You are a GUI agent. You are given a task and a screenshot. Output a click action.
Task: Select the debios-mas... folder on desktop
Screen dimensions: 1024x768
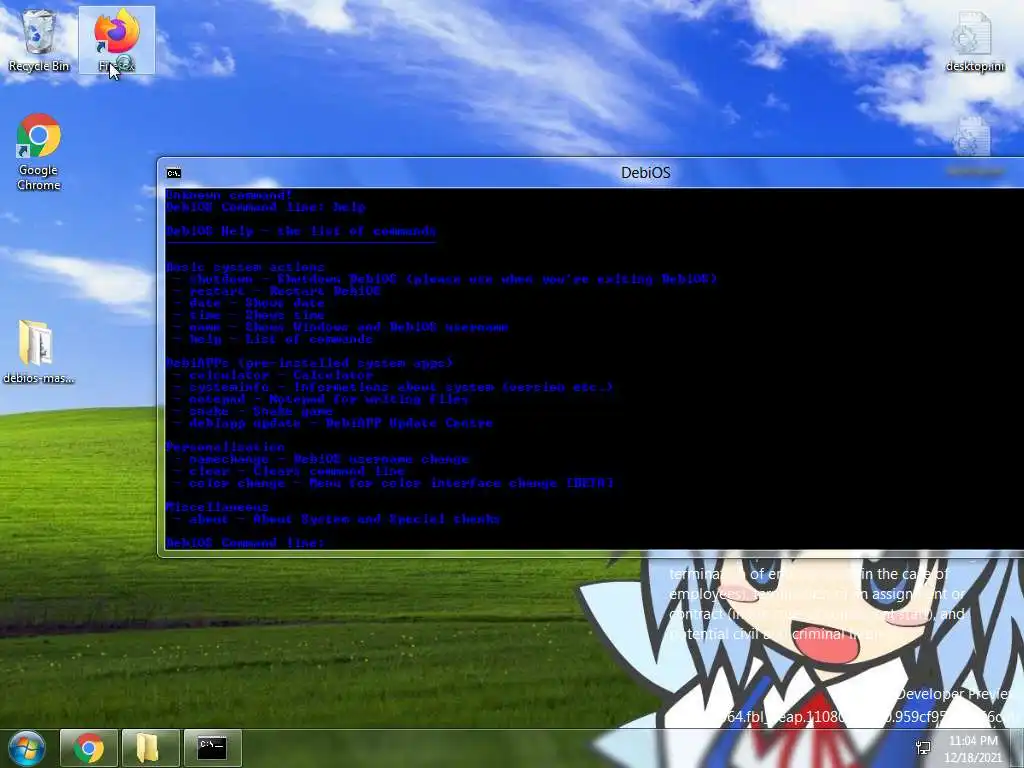39,351
